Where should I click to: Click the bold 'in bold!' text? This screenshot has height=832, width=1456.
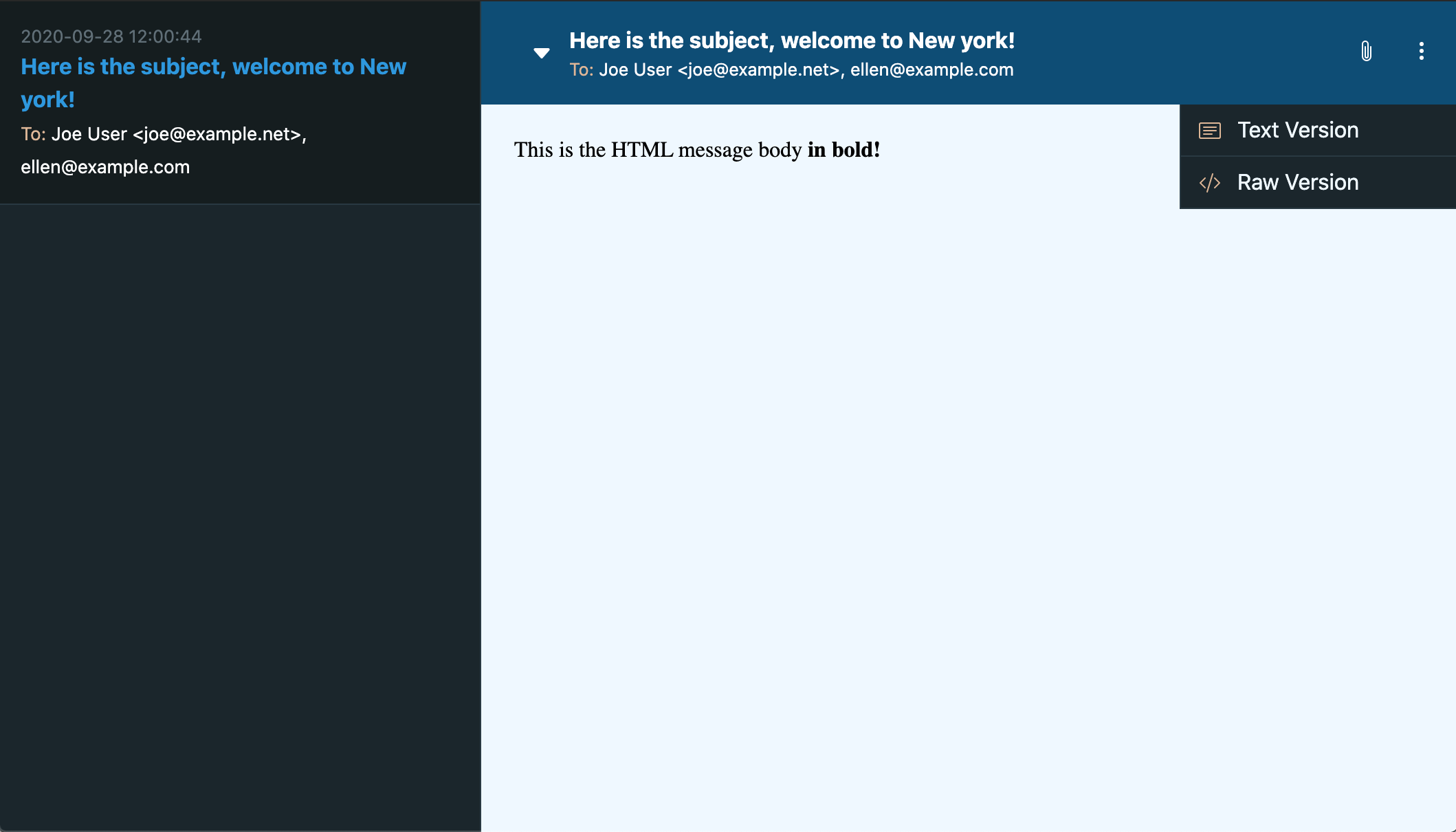click(843, 150)
